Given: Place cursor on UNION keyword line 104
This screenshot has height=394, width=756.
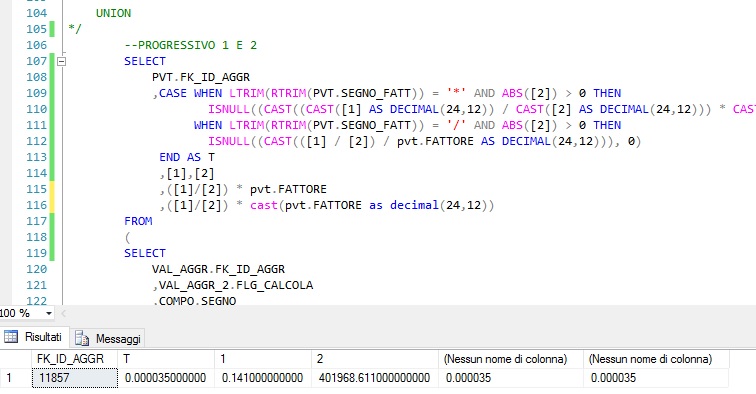Looking at the screenshot, I should tap(113, 14).
